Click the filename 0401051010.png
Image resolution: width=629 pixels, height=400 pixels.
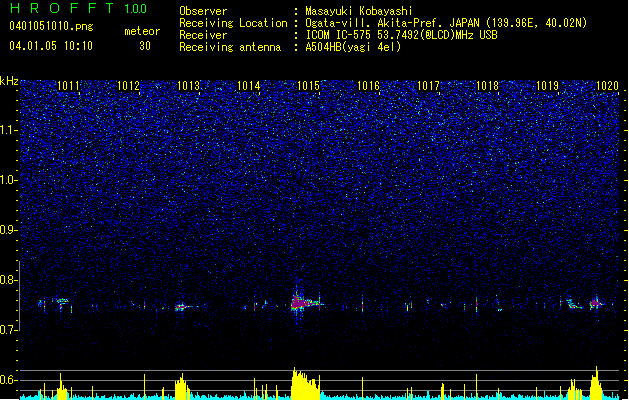51,26
